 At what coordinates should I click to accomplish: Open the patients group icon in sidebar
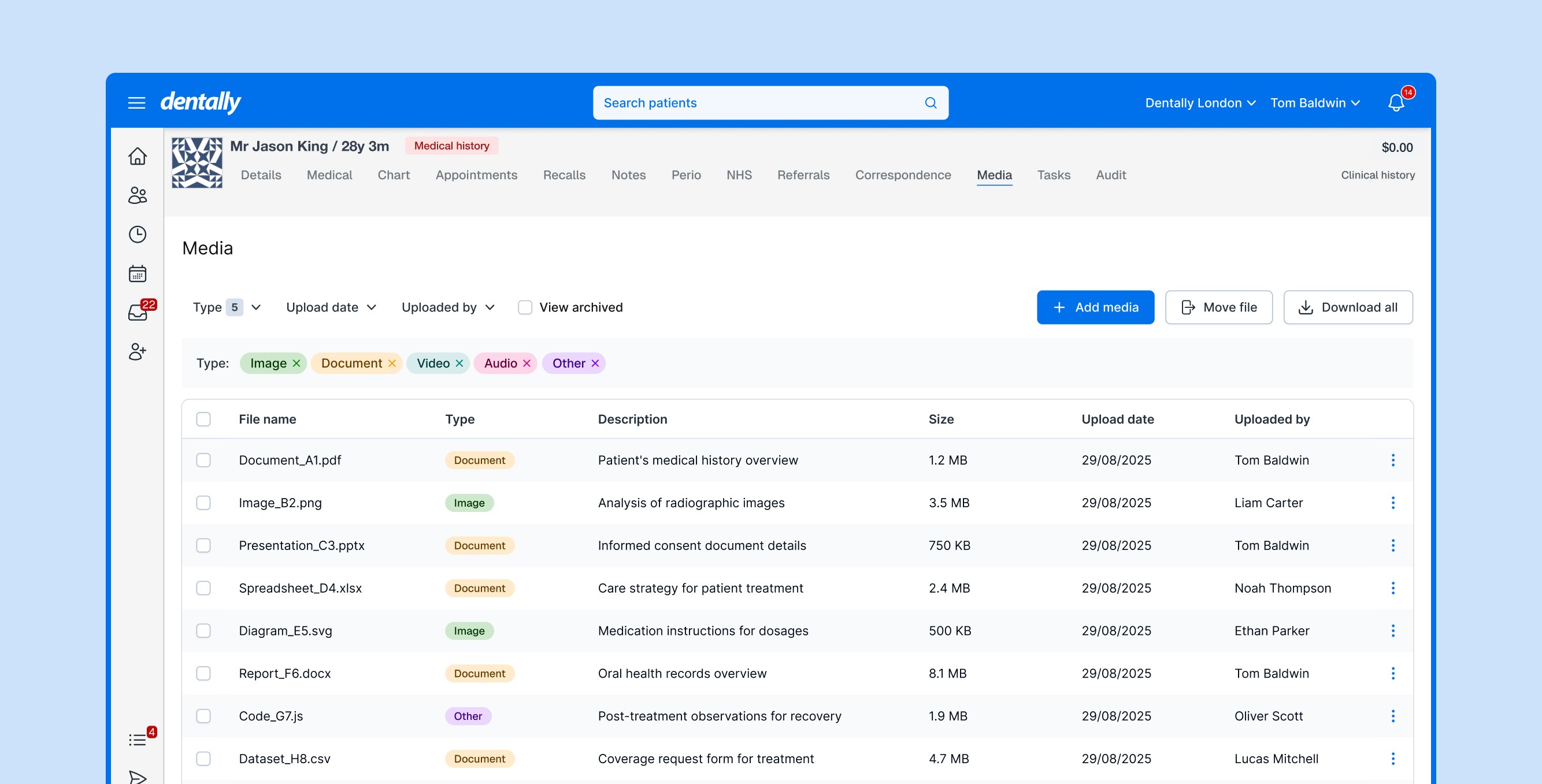click(137, 195)
